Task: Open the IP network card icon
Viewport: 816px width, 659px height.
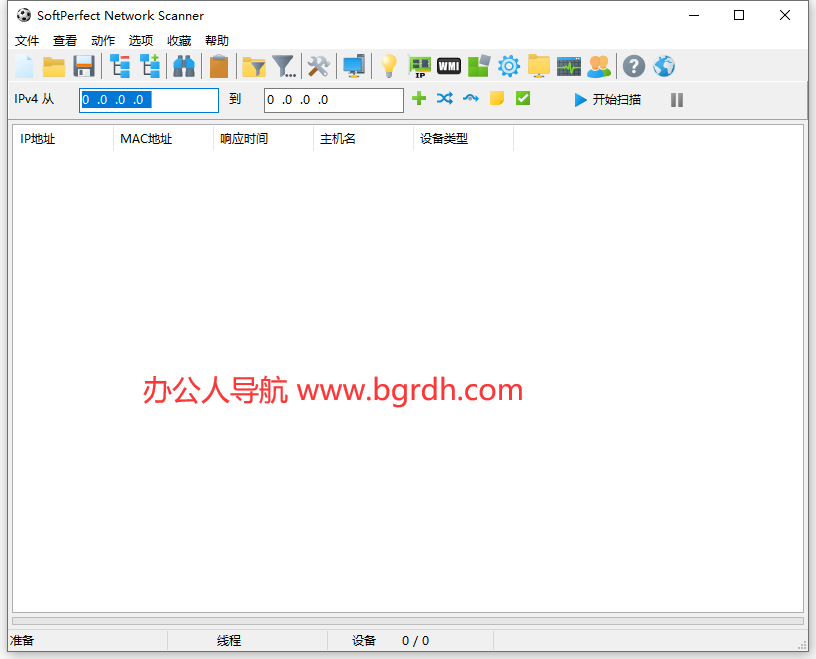Action: tap(419, 67)
